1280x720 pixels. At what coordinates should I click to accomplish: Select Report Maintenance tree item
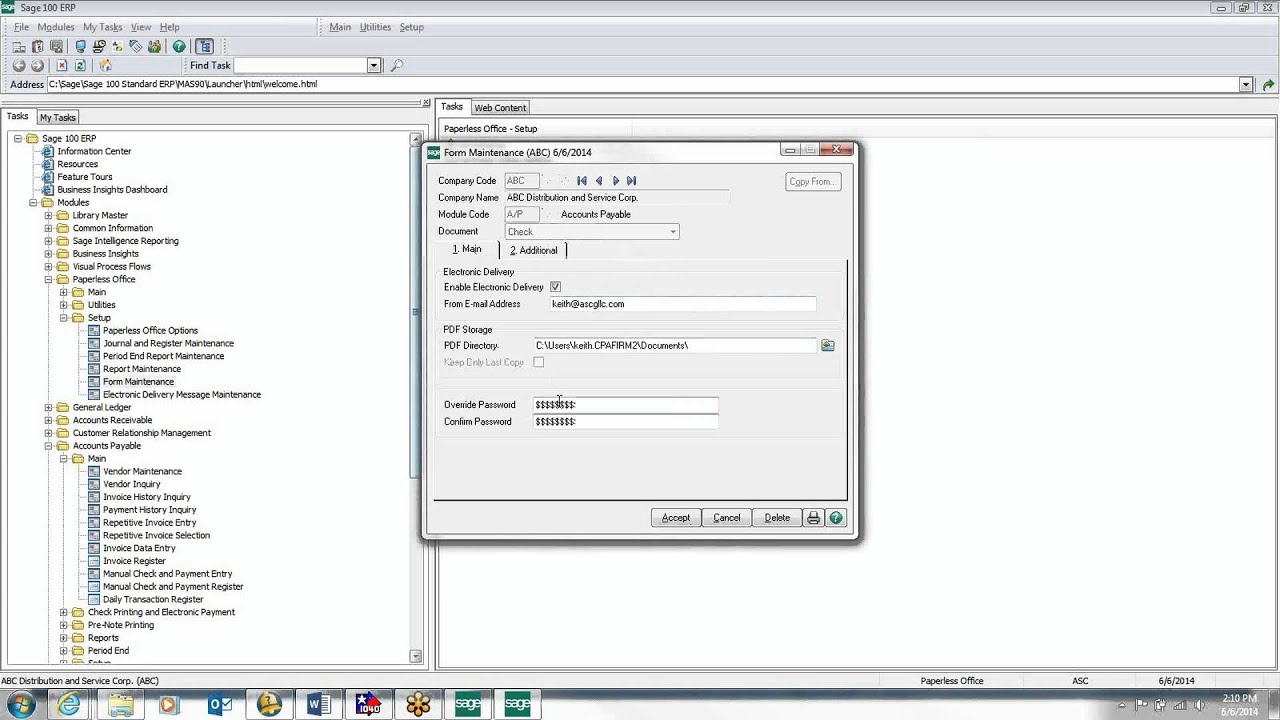[x=142, y=369]
